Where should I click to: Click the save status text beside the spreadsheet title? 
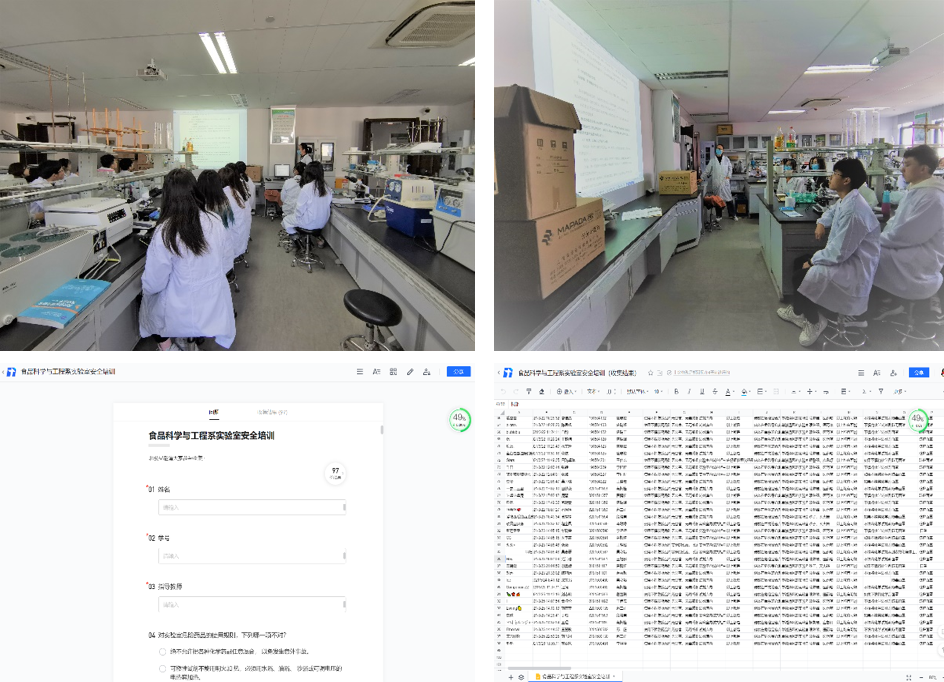(701, 373)
